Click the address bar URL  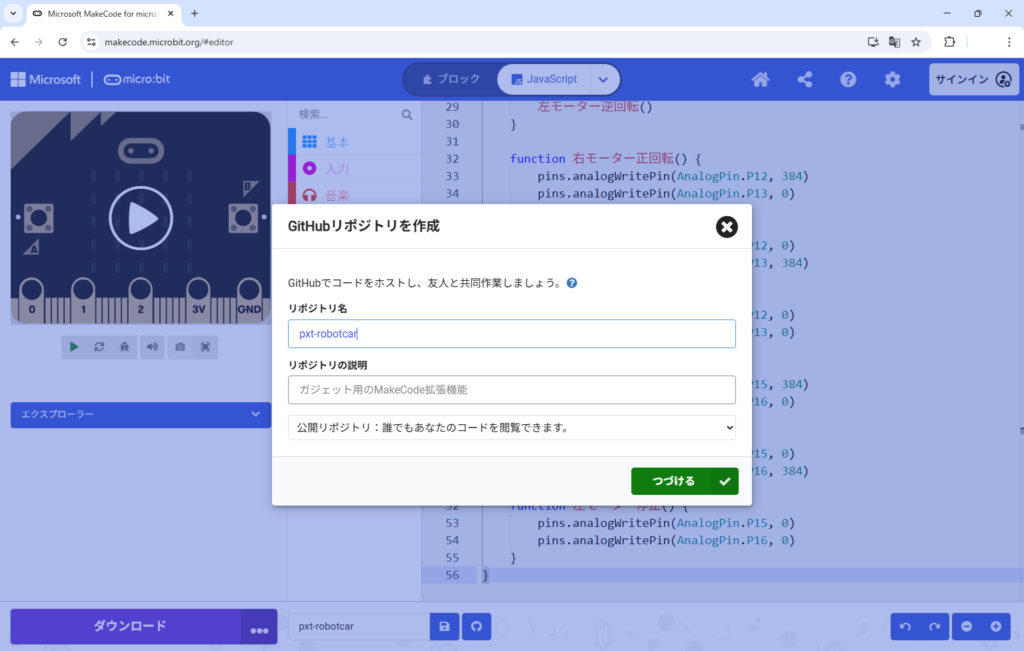tap(169, 42)
